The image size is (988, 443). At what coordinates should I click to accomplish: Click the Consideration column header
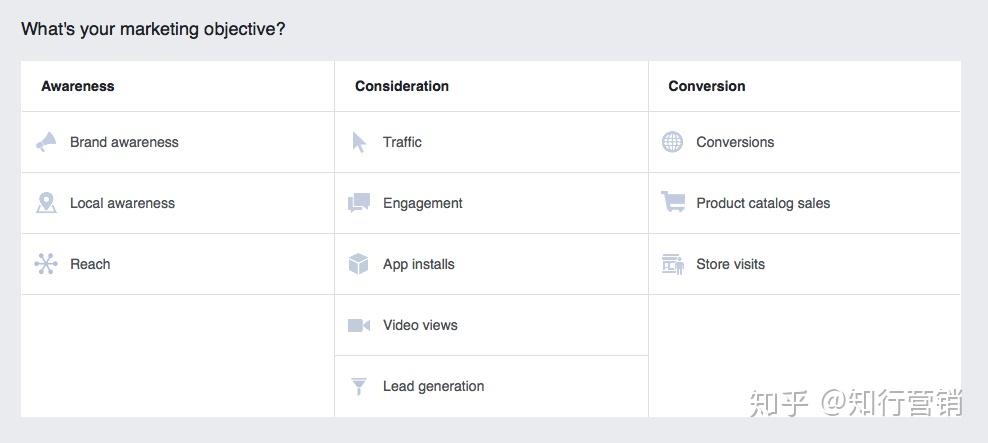point(402,86)
